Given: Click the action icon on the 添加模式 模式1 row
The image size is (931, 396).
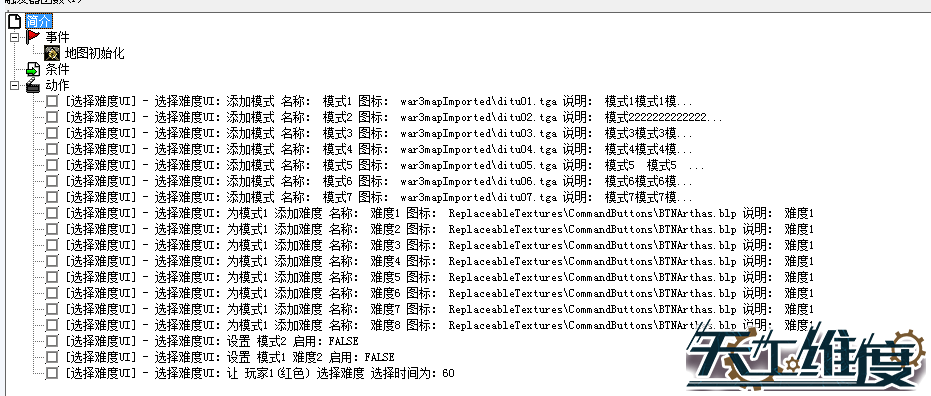Looking at the screenshot, I should coord(52,102).
